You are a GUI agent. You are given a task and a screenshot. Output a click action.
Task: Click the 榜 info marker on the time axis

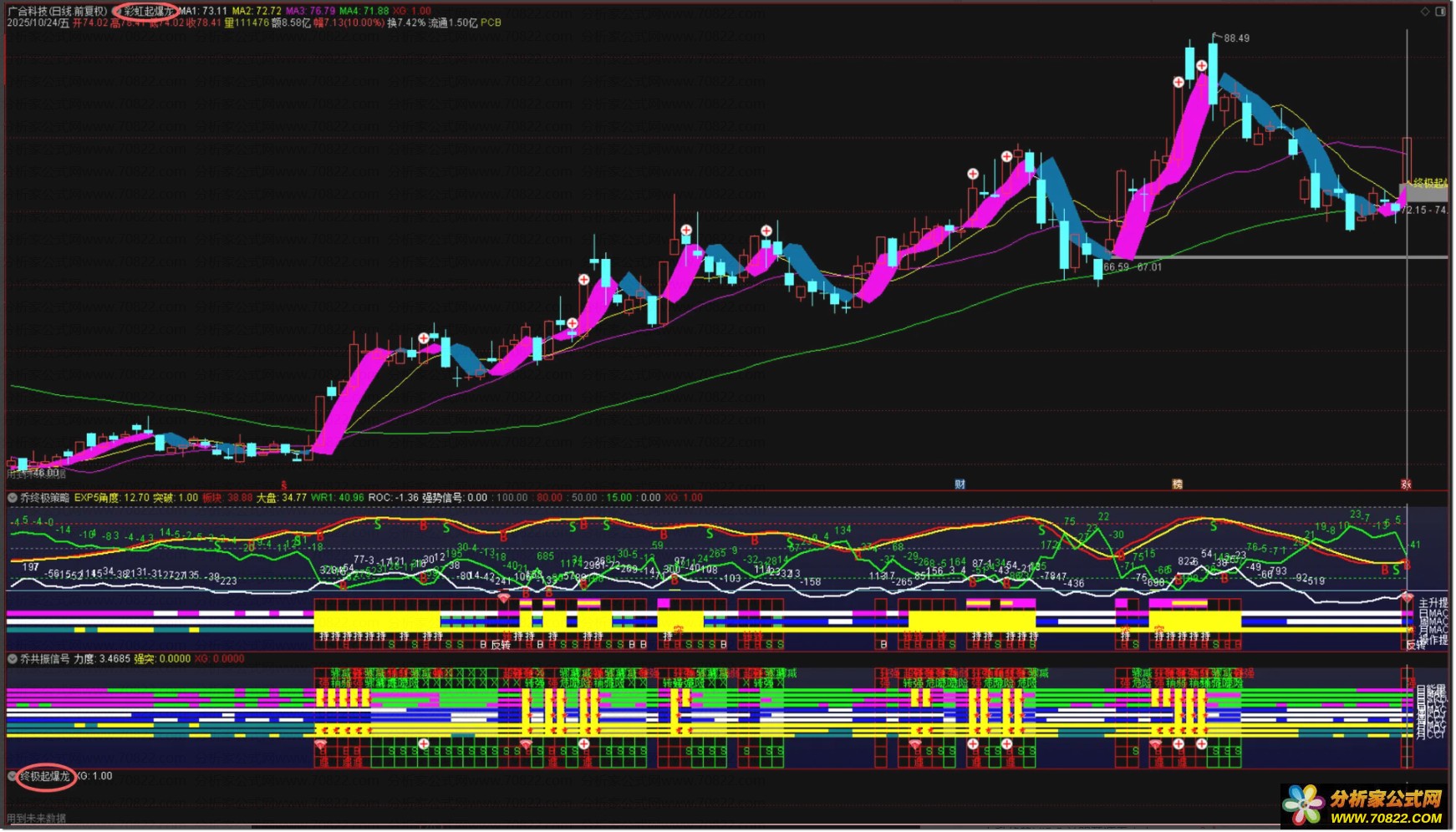[x=1177, y=484]
